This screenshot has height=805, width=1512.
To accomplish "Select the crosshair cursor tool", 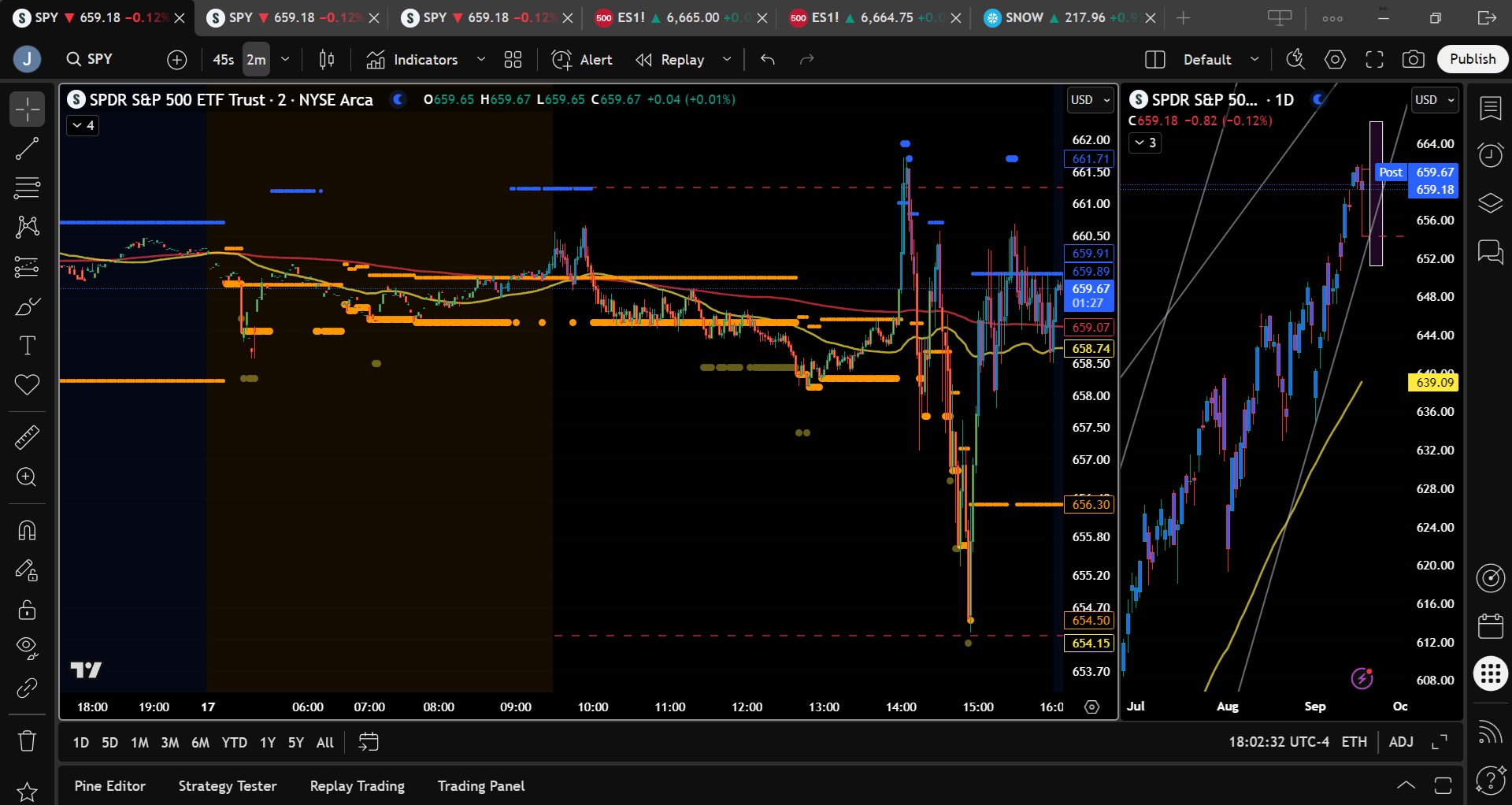I will coord(27,109).
